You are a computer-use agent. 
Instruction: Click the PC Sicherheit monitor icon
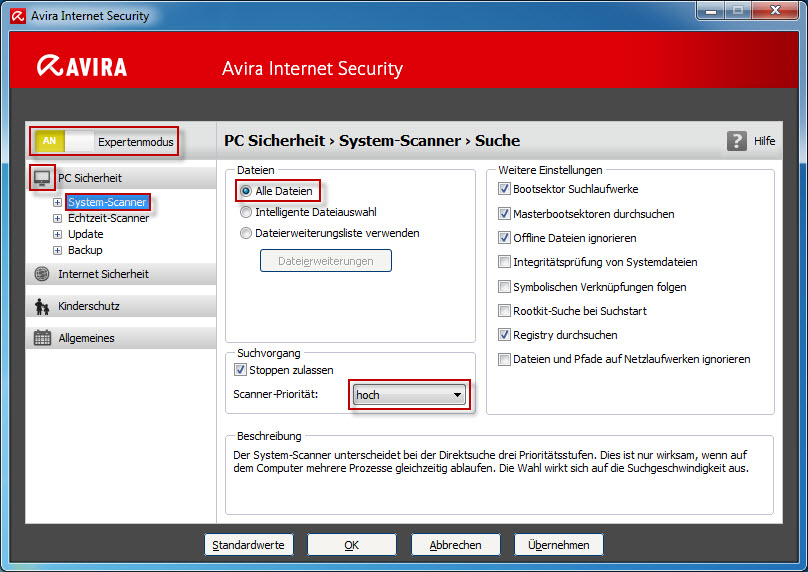coord(42,178)
